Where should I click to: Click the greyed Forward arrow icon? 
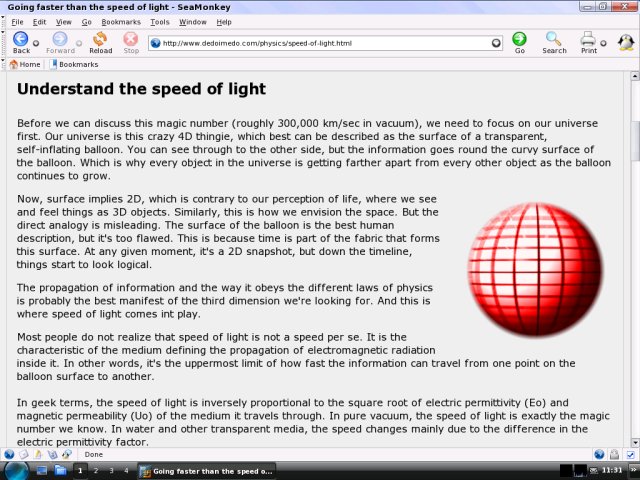[60, 39]
